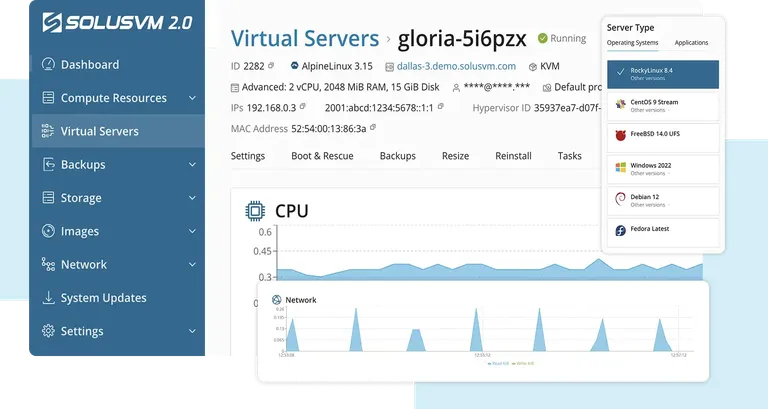Image resolution: width=768 pixels, height=409 pixels.
Task: Select the RockyLinux 8.4 operating system option
Action: click(x=662, y=73)
